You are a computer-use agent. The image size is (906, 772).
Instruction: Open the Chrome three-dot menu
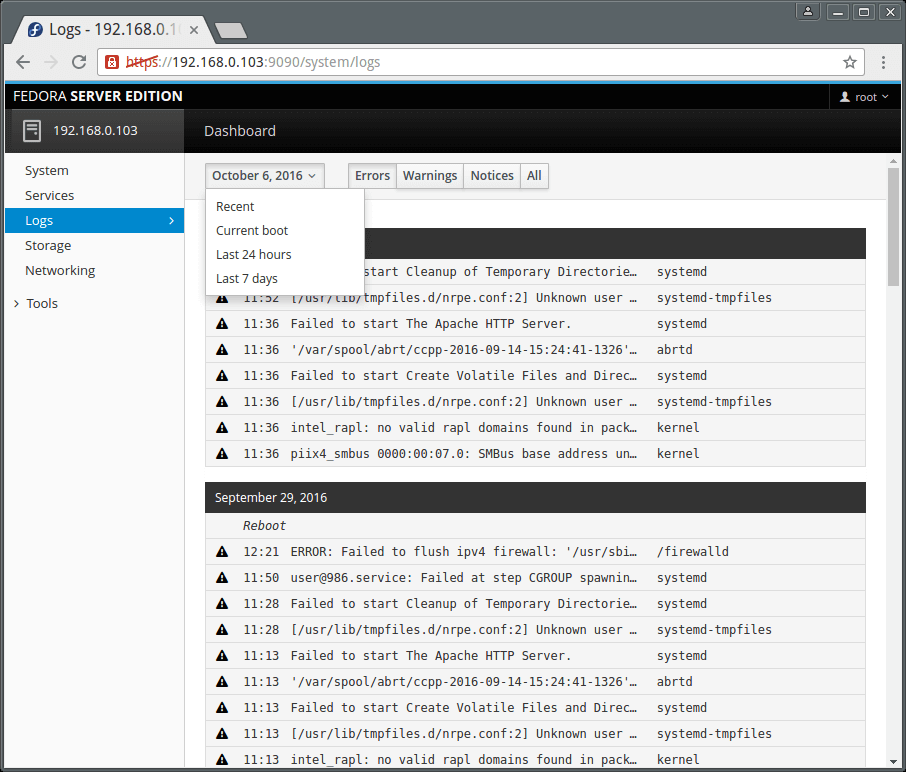(x=883, y=62)
